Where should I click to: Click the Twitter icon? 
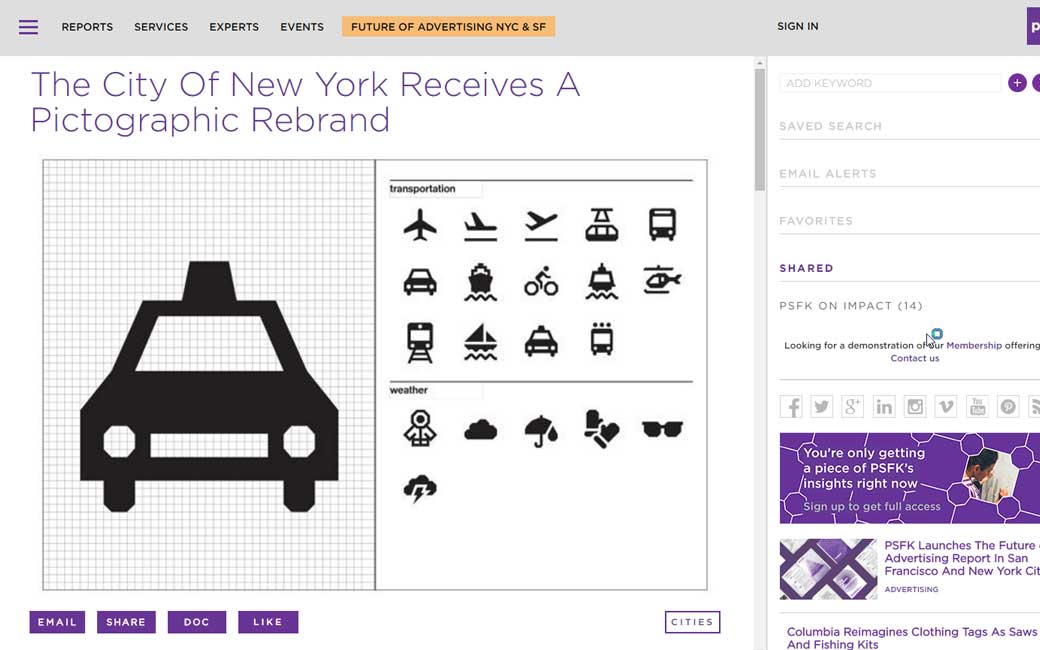click(x=822, y=406)
